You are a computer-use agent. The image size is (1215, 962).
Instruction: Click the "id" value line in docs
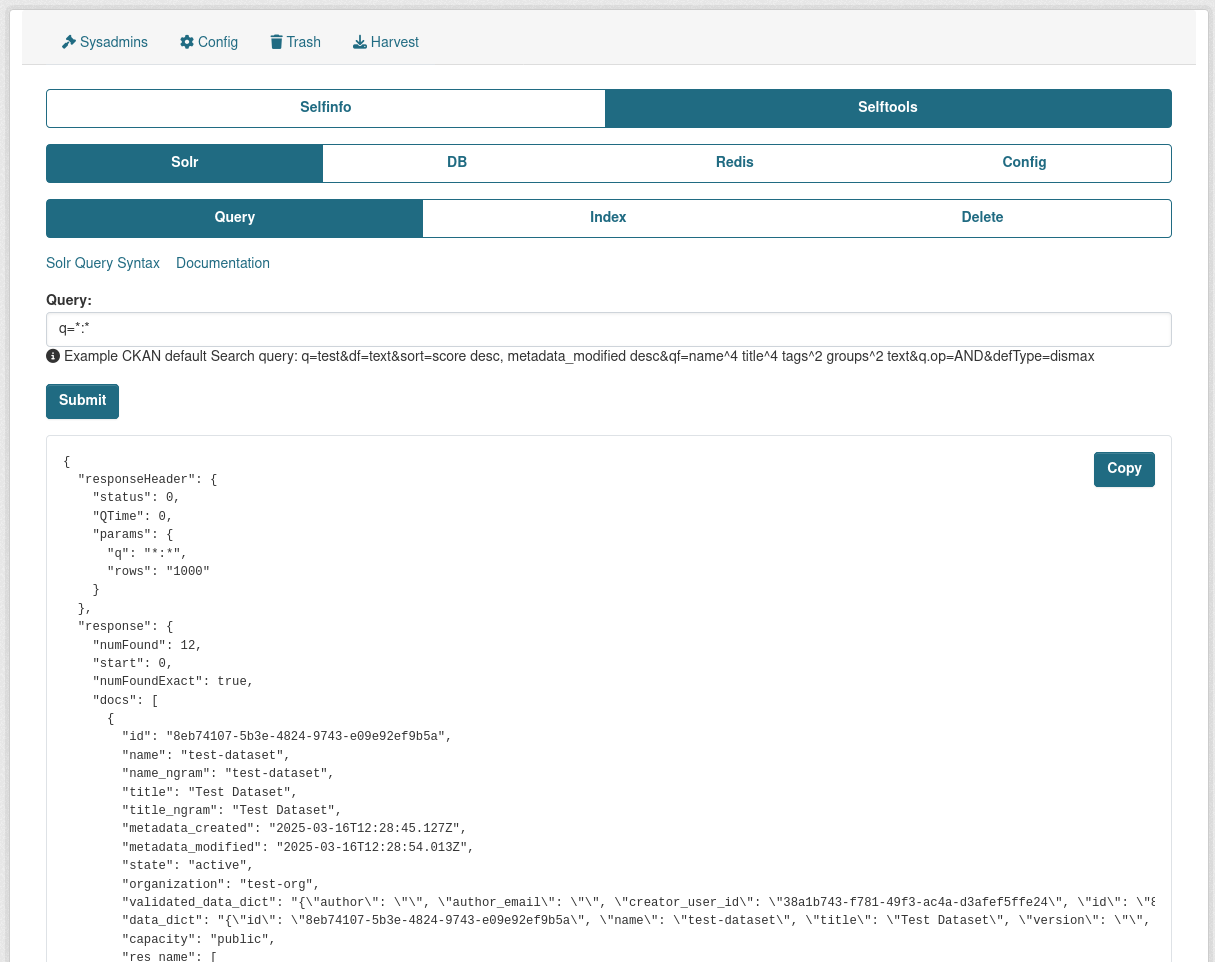[287, 737]
